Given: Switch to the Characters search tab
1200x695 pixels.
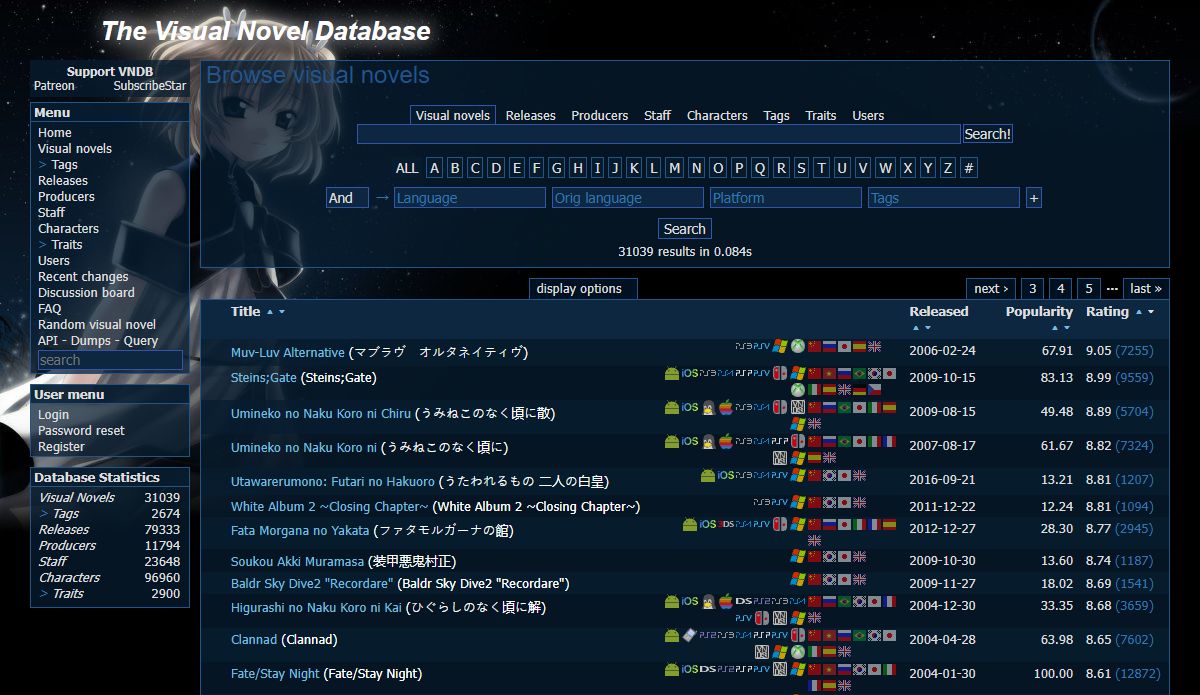Looking at the screenshot, I should pos(717,116).
